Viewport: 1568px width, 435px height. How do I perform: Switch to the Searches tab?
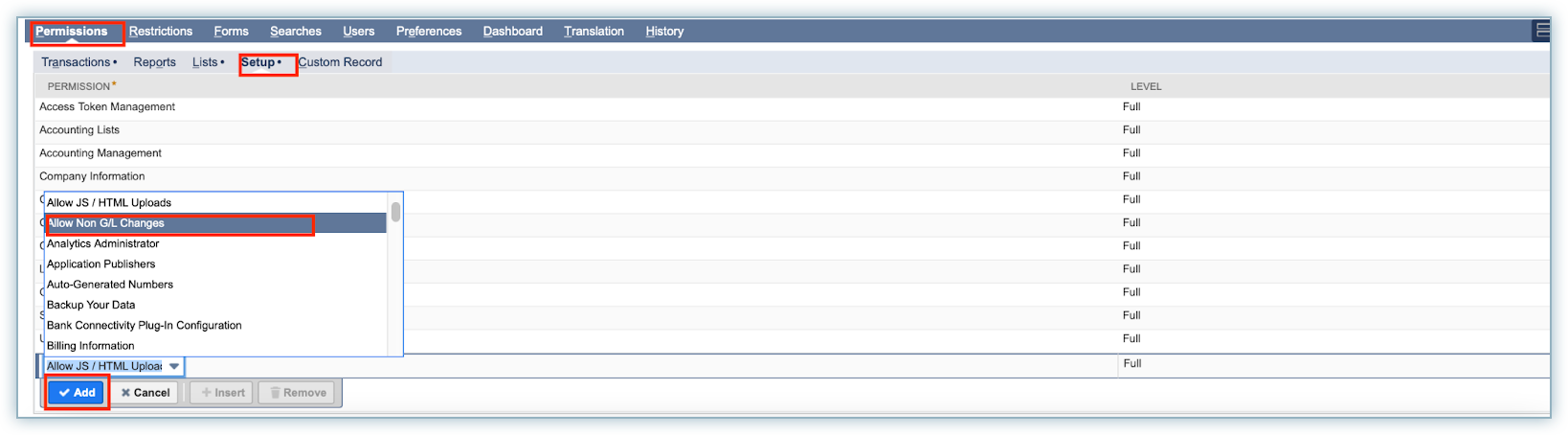[x=296, y=32]
